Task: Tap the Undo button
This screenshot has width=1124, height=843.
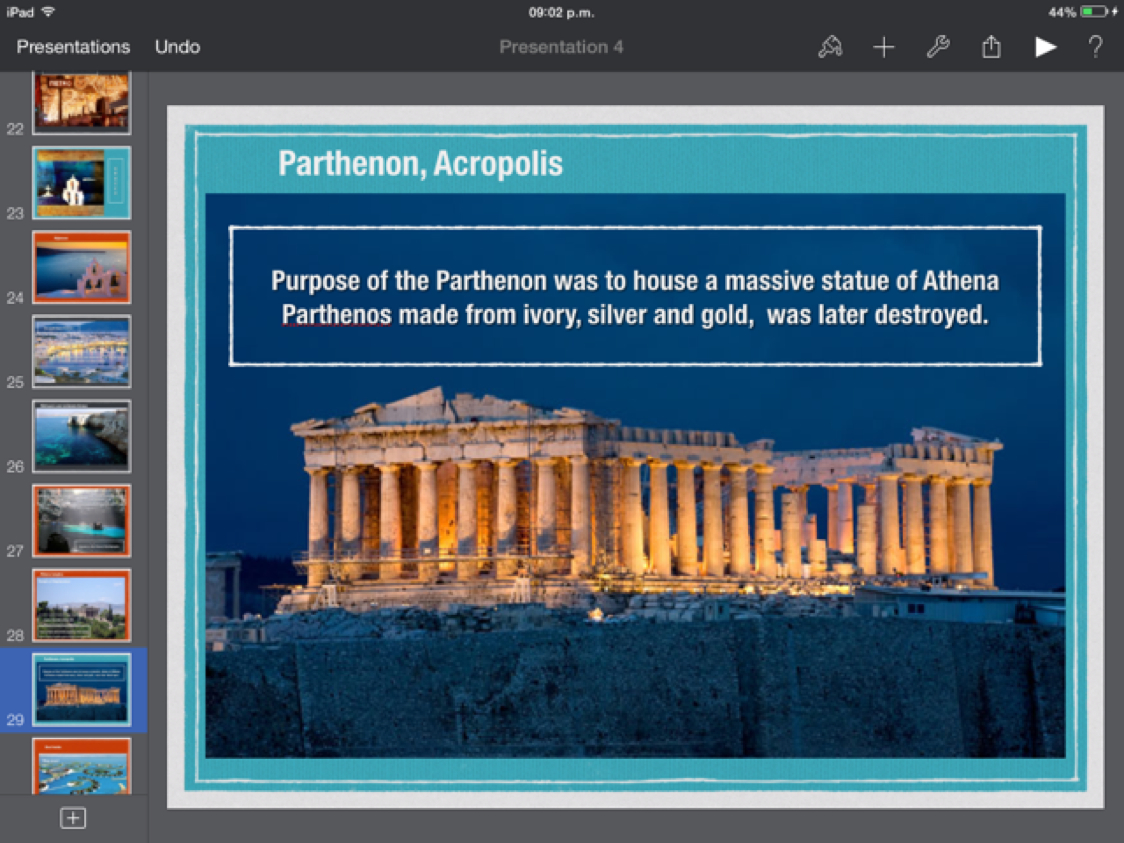Action: coord(177,47)
